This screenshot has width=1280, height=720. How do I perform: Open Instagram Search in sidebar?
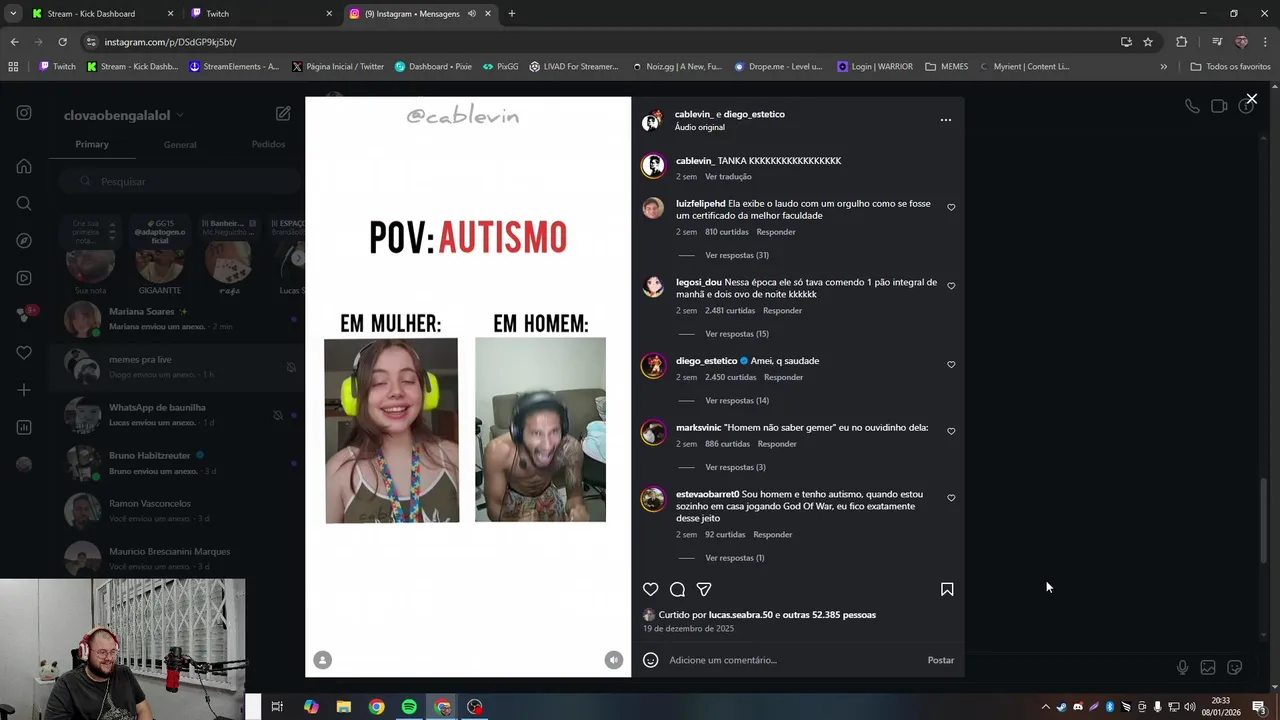24,204
